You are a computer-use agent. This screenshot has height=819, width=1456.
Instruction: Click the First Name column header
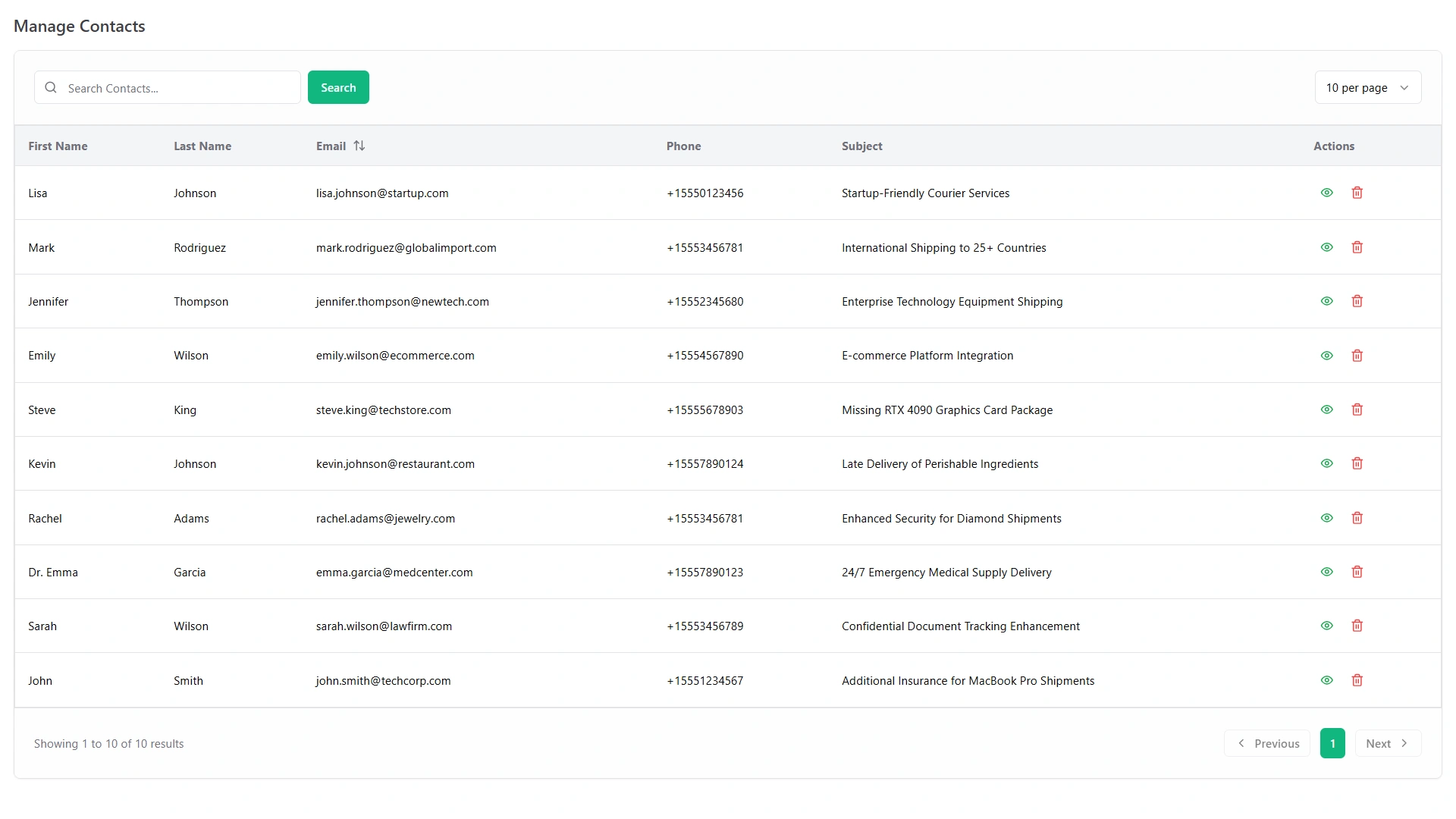58,146
